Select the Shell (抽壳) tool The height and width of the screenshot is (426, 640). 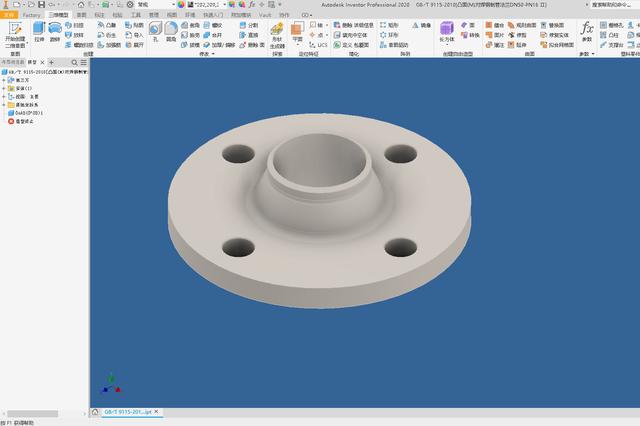pyautogui.click(x=190, y=35)
